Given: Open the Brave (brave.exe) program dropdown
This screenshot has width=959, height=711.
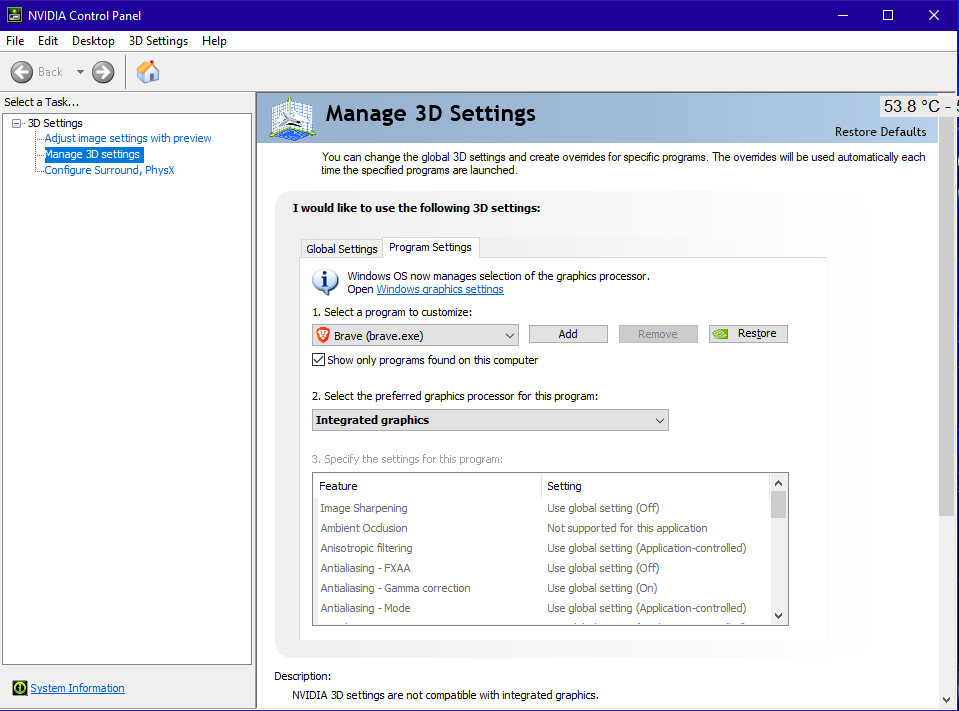Looking at the screenshot, I should (x=415, y=335).
